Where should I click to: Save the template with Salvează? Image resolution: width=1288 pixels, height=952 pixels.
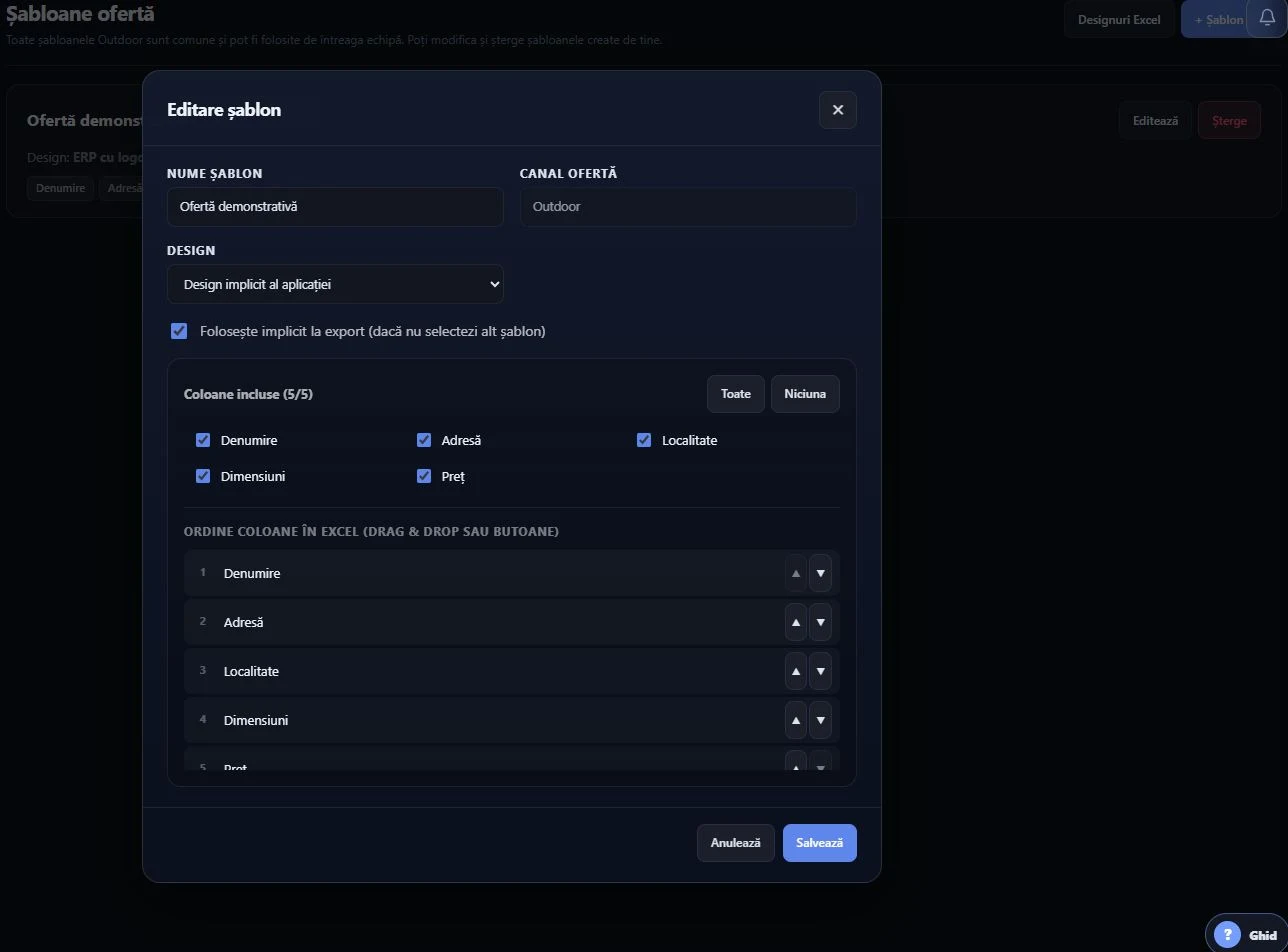[820, 843]
